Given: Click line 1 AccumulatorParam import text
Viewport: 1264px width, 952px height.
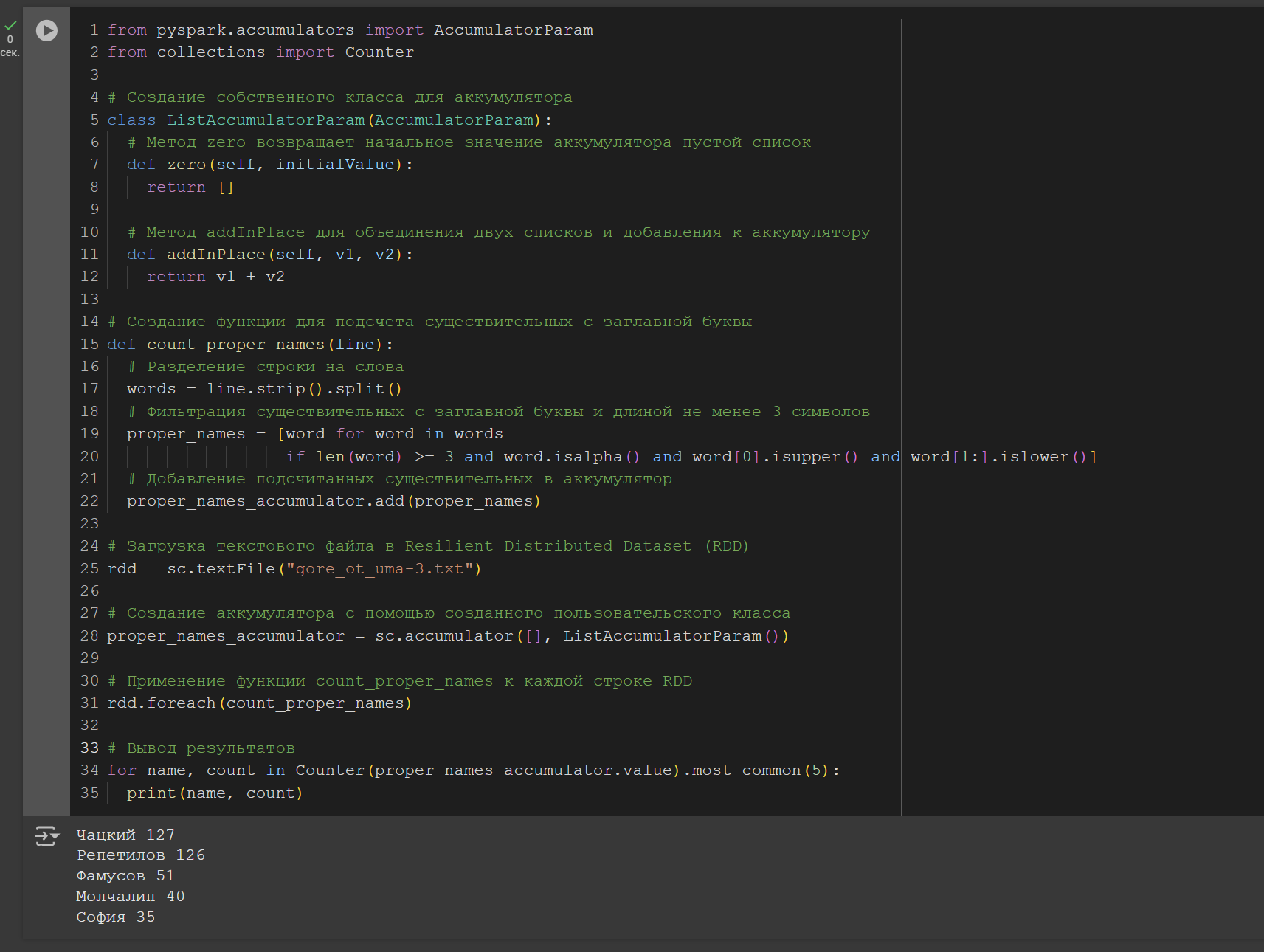Looking at the screenshot, I should [x=513, y=30].
